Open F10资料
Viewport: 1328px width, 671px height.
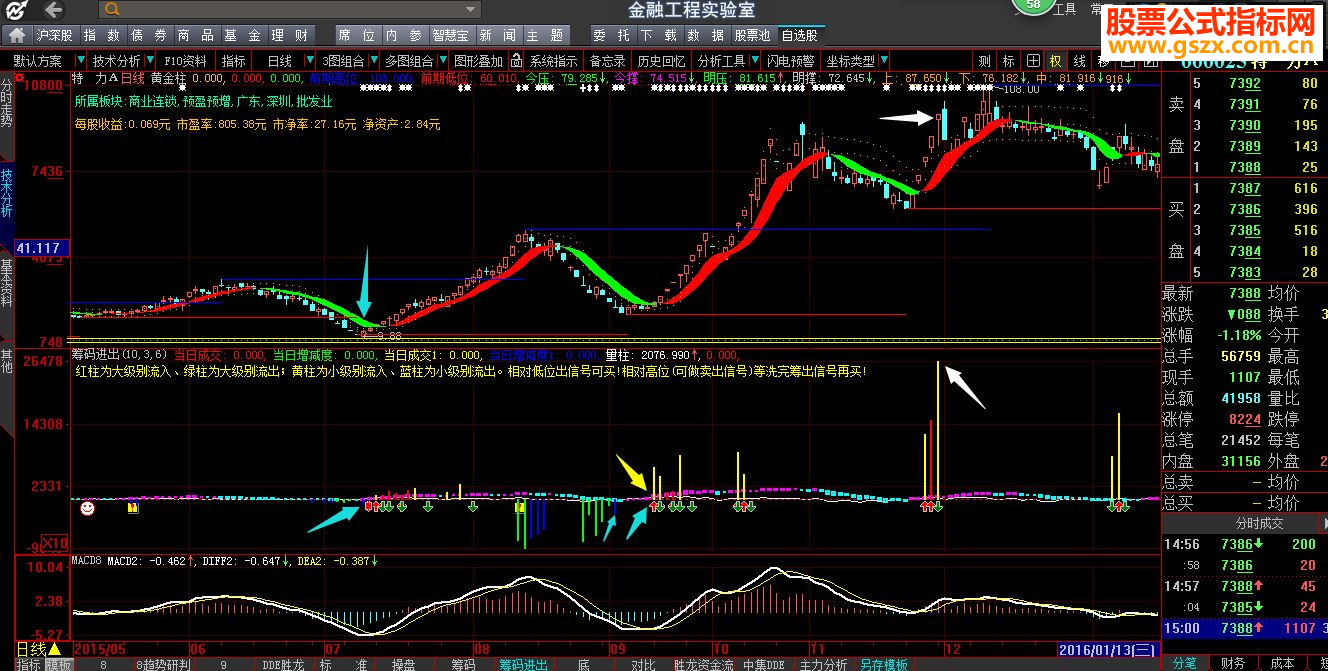(x=186, y=61)
